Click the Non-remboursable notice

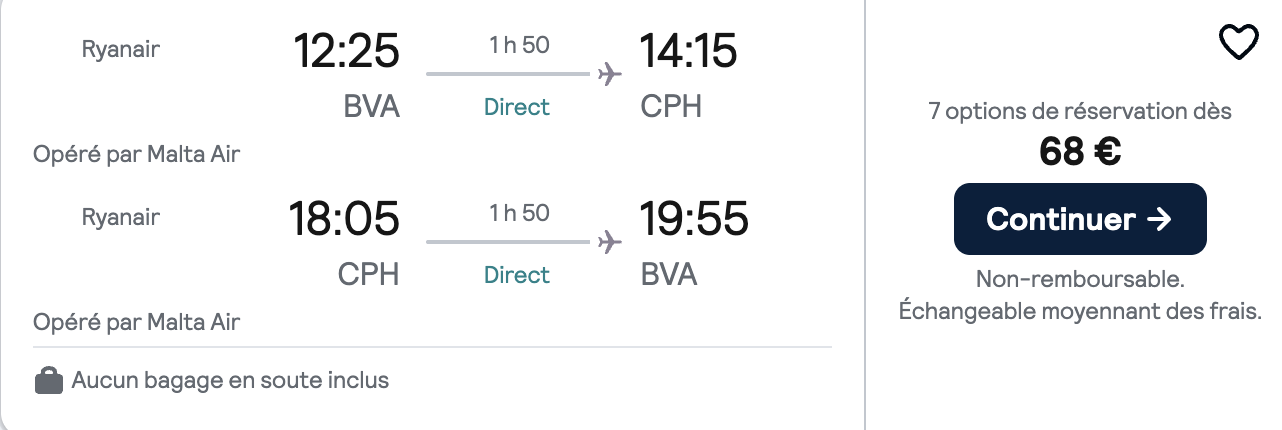[1080, 280]
